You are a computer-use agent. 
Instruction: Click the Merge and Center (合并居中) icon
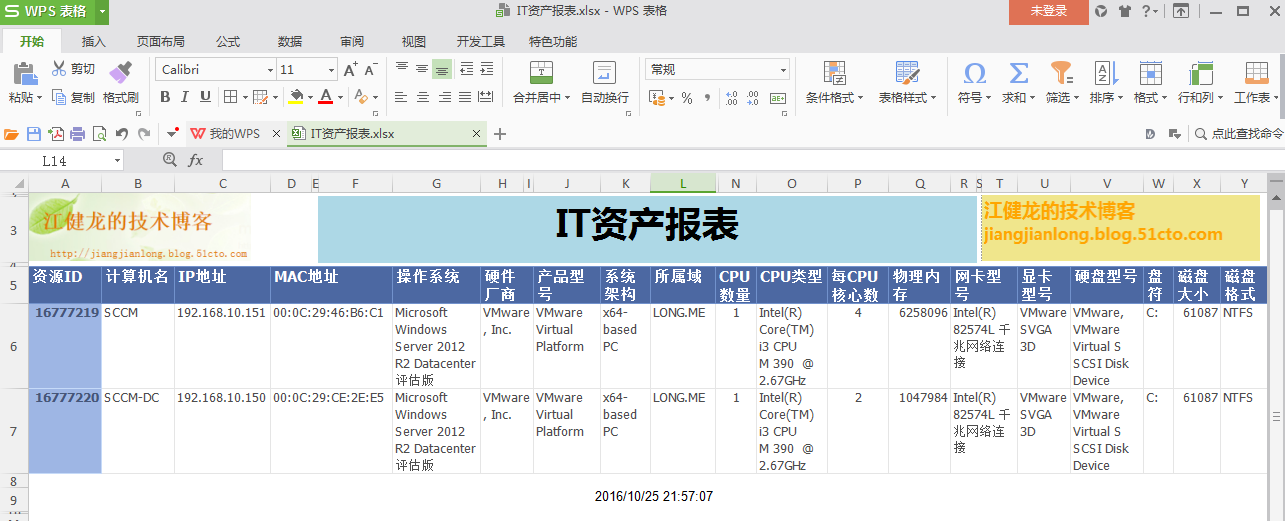[541, 73]
